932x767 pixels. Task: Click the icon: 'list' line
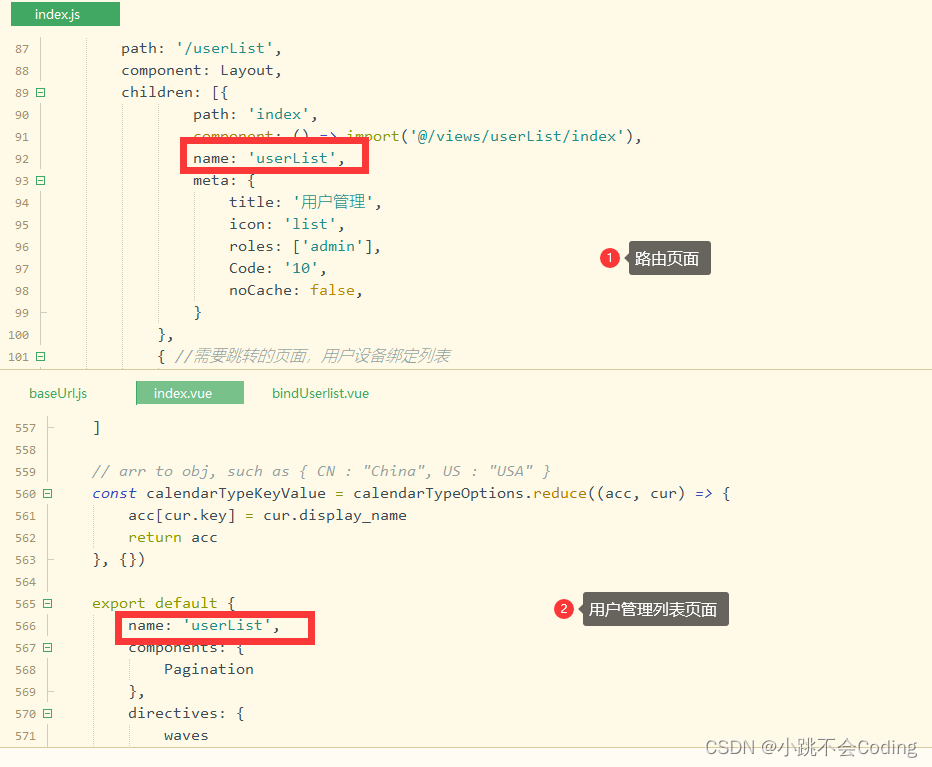coord(286,224)
